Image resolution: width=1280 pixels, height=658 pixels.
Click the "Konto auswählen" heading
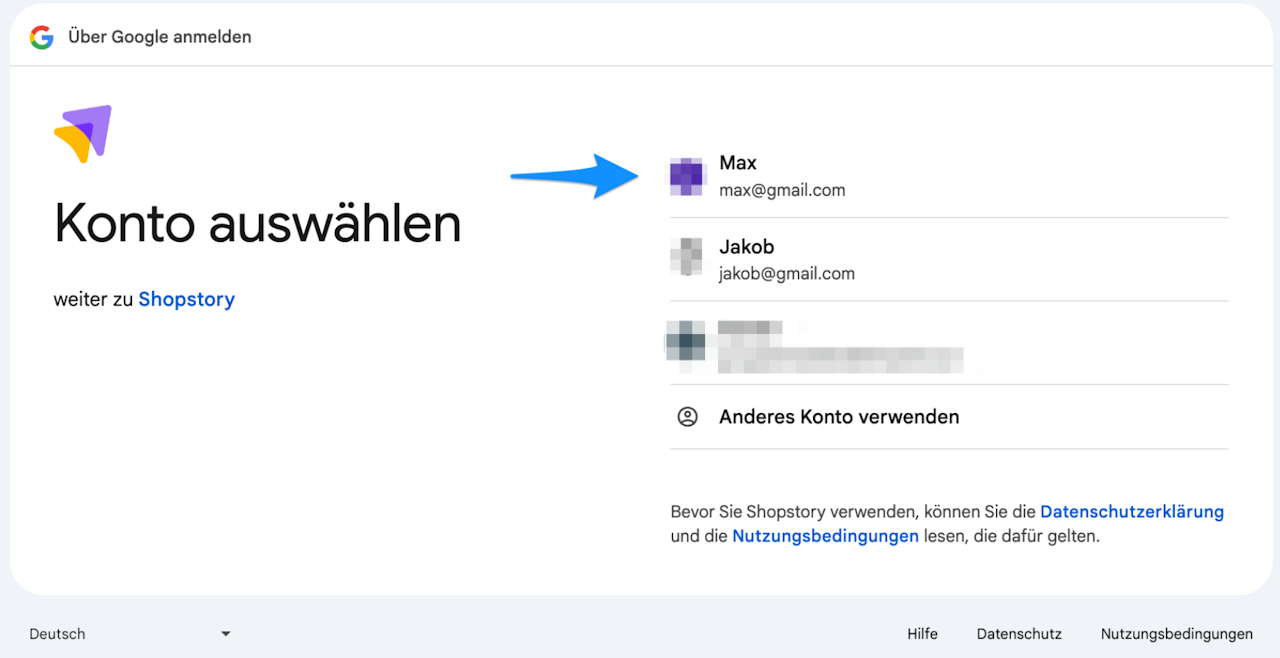point(258,223)
